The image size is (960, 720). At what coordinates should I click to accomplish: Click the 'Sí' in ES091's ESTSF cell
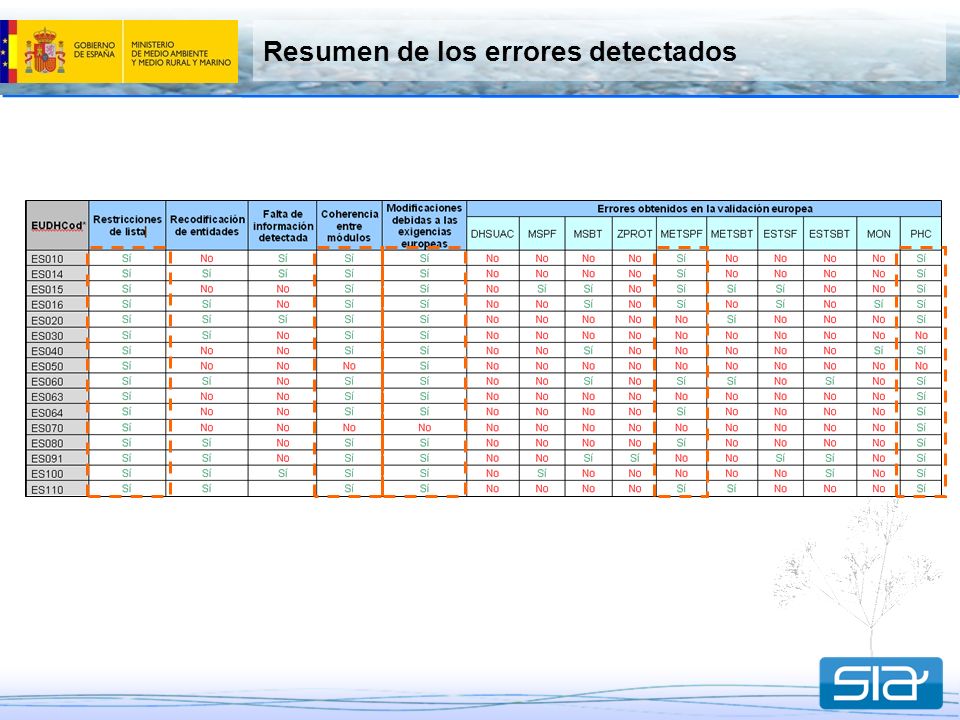coord(780,458)
